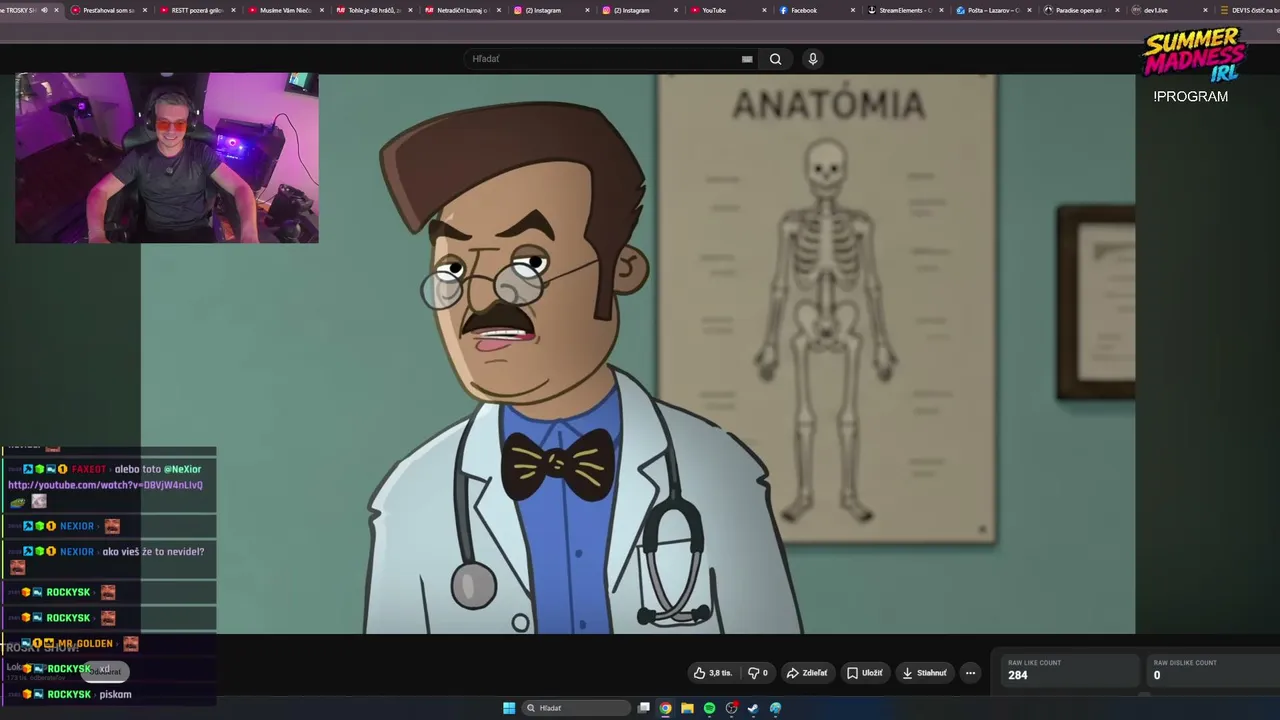The width and height of the screenshot is (1280, 720).
Task: Open the red-badged round app on the taskbar
Action: pos(732,708)
